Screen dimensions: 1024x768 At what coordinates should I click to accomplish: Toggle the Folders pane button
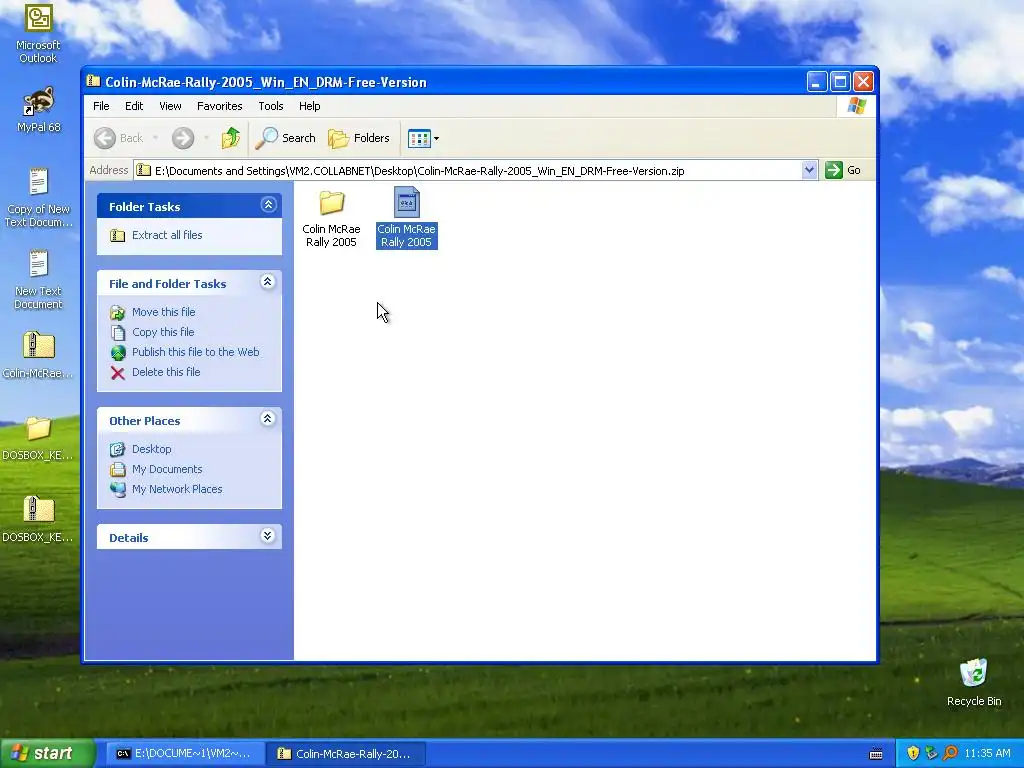(359, 138)
